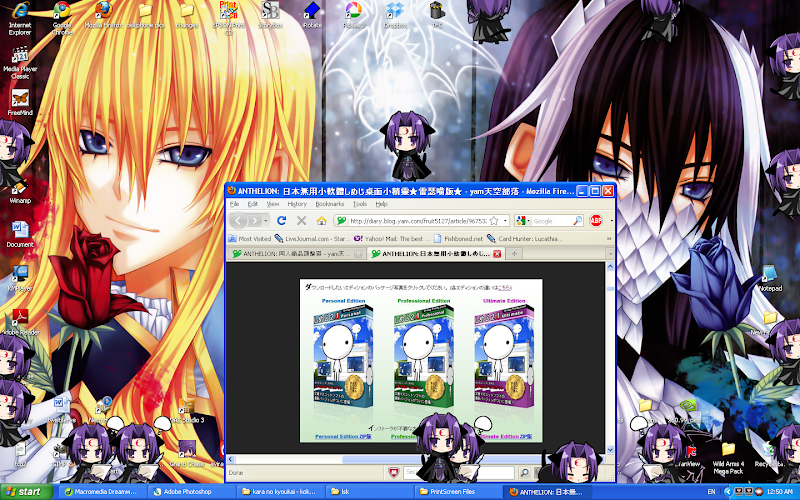Switch to the first ANTHELION tab
Screen dimensions: 800x500
pos(296,254)
